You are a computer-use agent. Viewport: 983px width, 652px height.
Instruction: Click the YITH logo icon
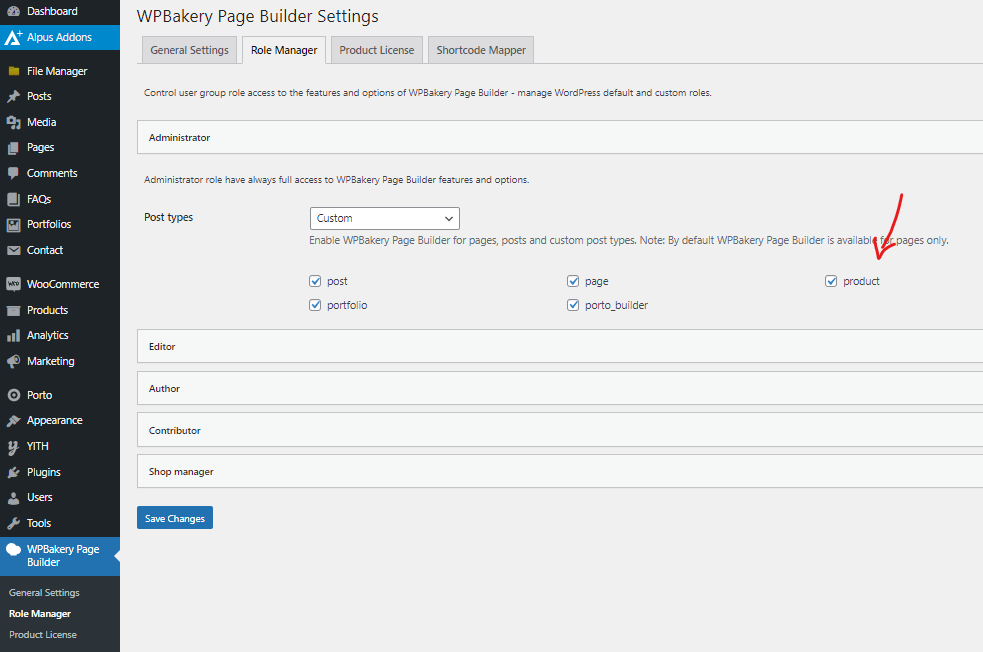coord(13,447)
